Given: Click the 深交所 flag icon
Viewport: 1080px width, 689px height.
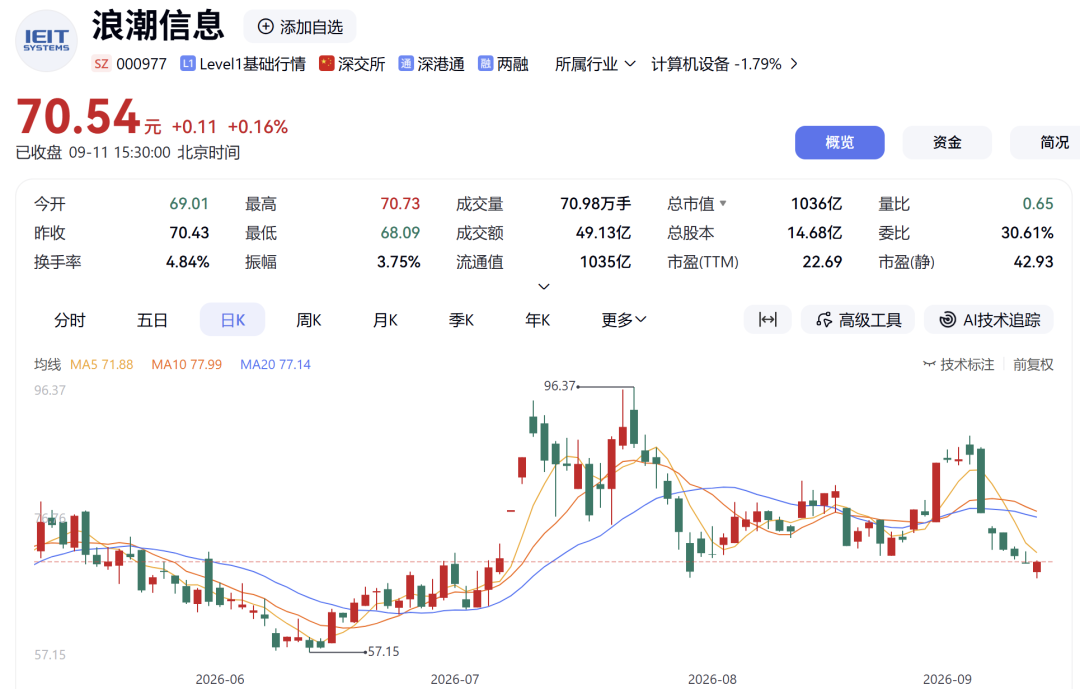Looking at the screenshot, I should point(326,63).
